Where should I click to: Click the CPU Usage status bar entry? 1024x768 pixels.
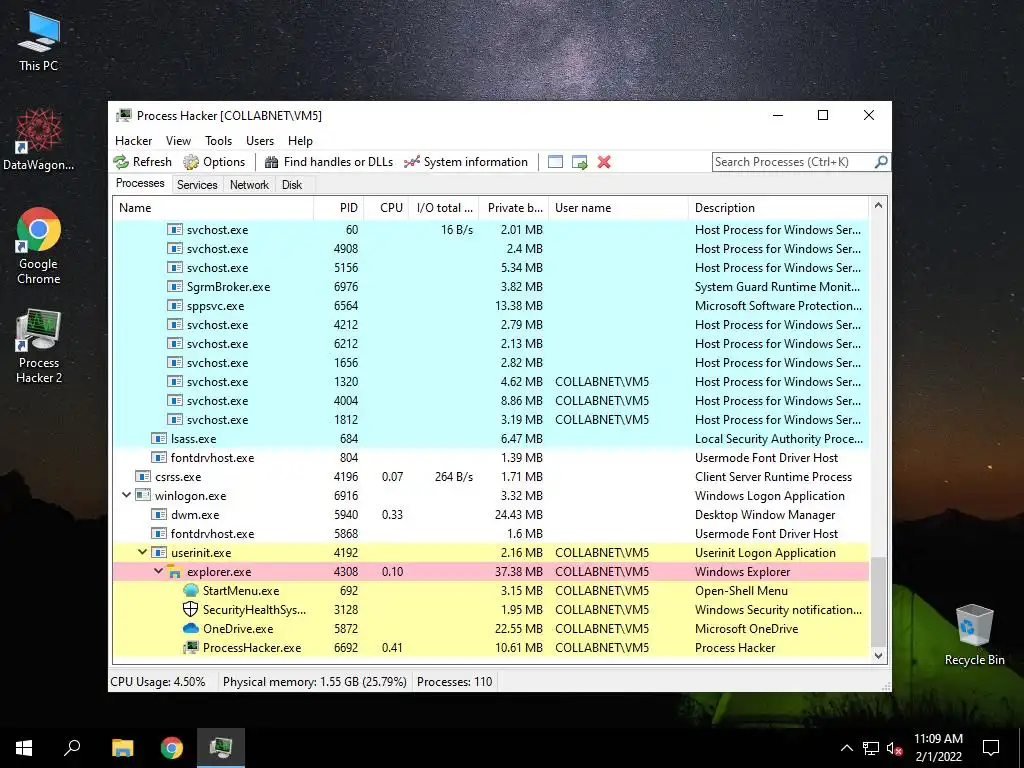[x=158, y=682]
